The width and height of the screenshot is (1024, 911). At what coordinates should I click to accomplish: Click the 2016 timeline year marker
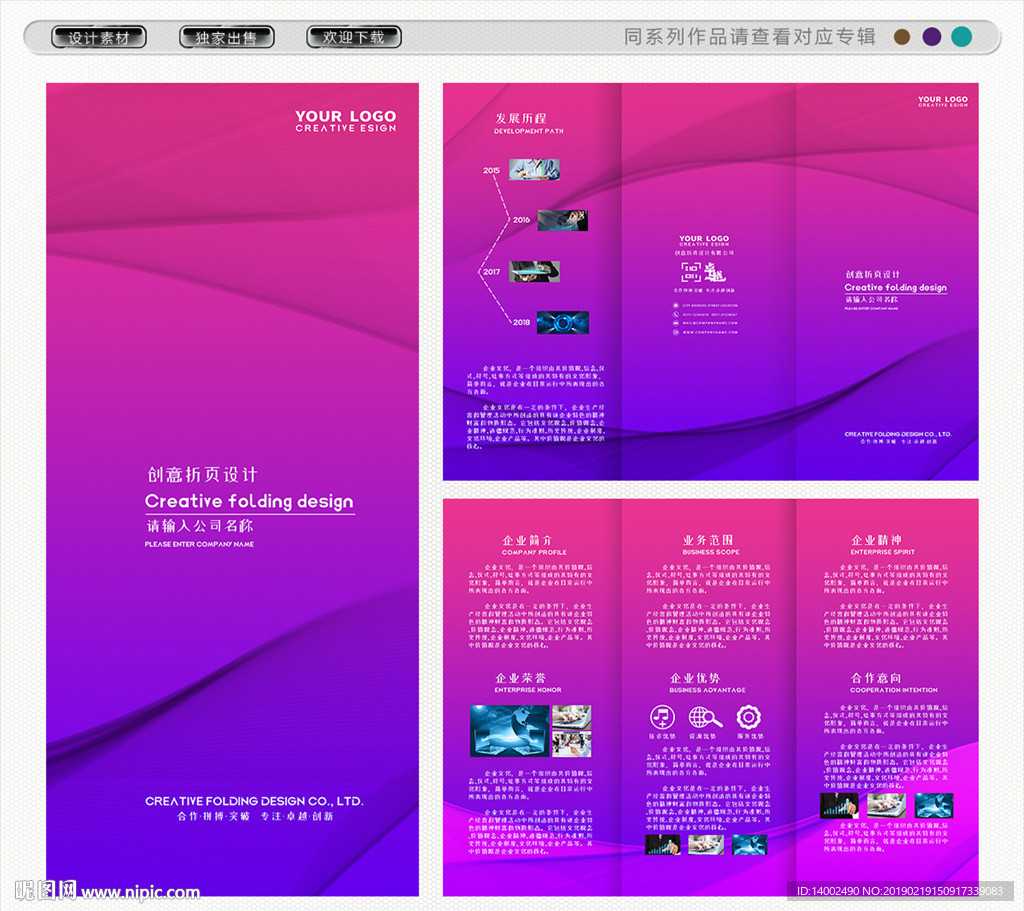coord(521,220)
